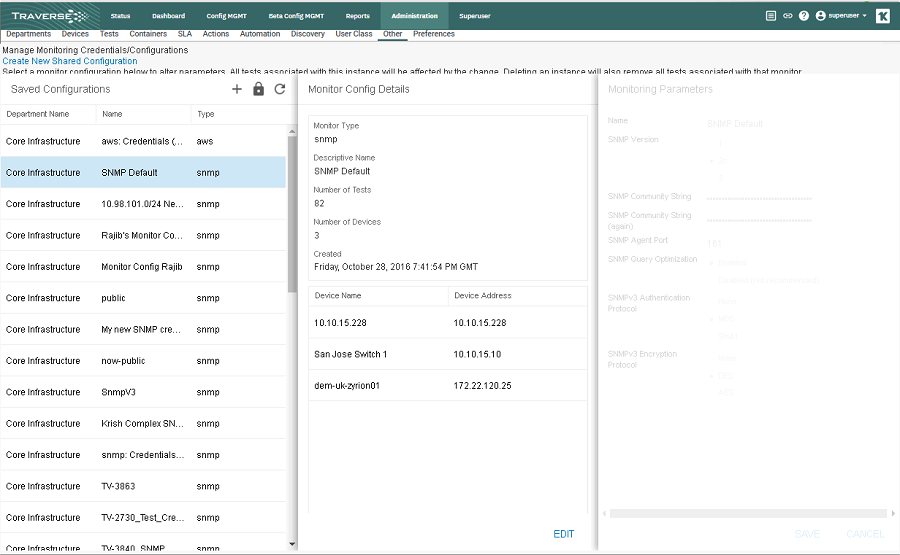Go to the Tests tab

pos(109,34)
